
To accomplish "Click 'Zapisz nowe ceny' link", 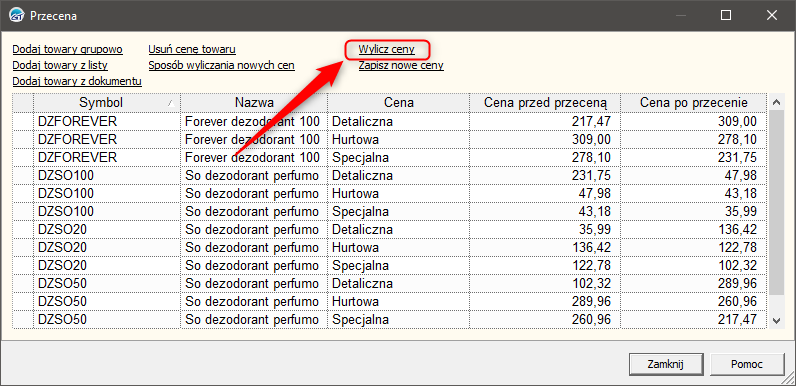I will 401,66.
